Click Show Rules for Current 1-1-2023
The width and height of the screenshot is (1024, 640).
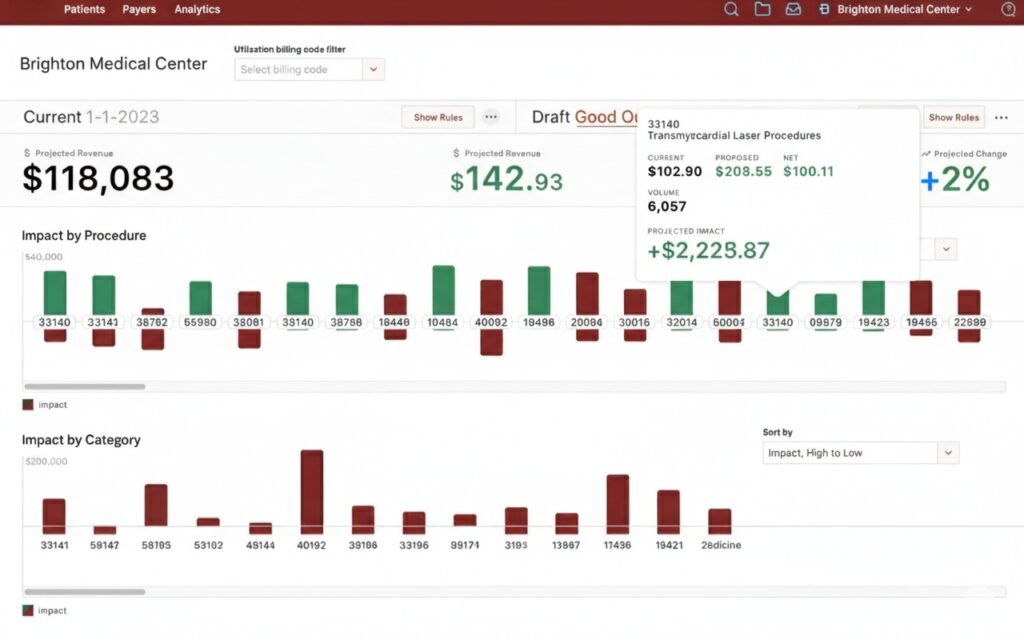[x=438, y=117]
